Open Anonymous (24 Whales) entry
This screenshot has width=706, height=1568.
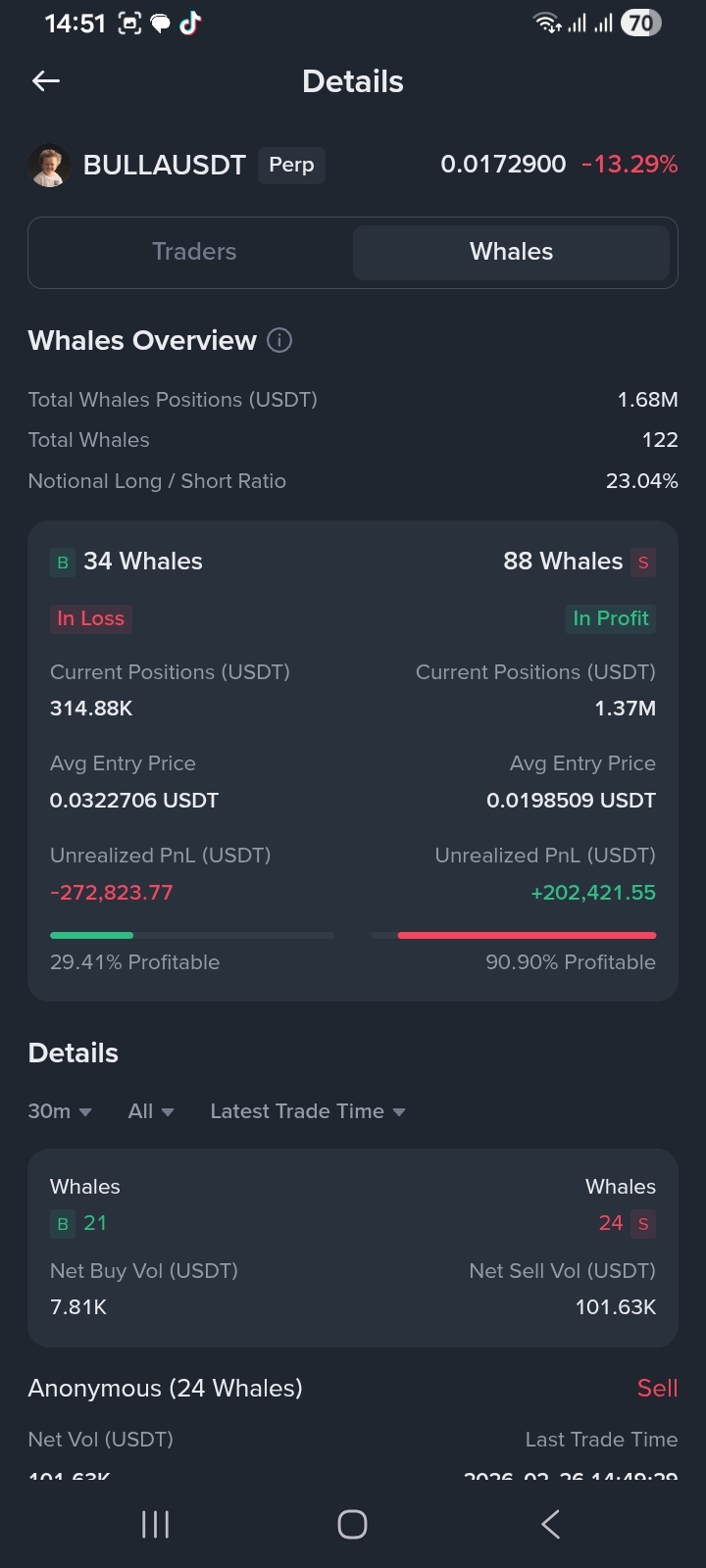tap(353, 1389)
